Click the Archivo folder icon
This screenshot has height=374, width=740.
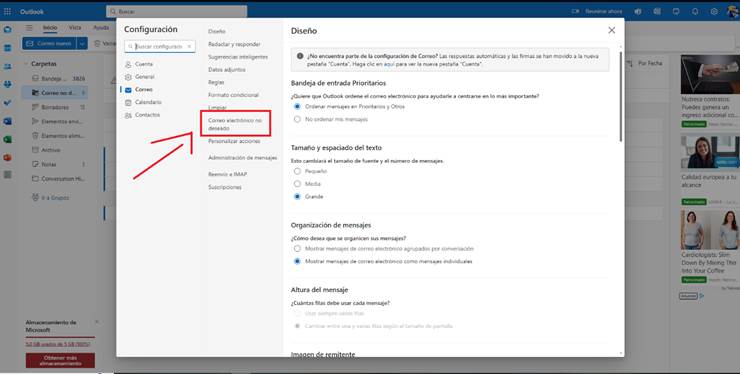[x=35, y=150]
